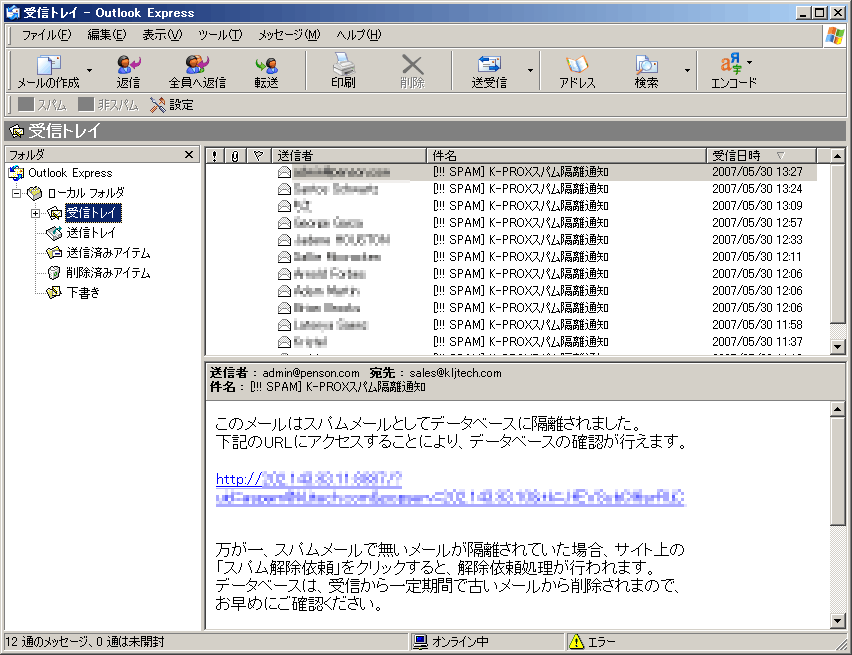Screen dimensions: 852x655
Task: Send and receive mail with 送受信
Action: tap(489, 71)
